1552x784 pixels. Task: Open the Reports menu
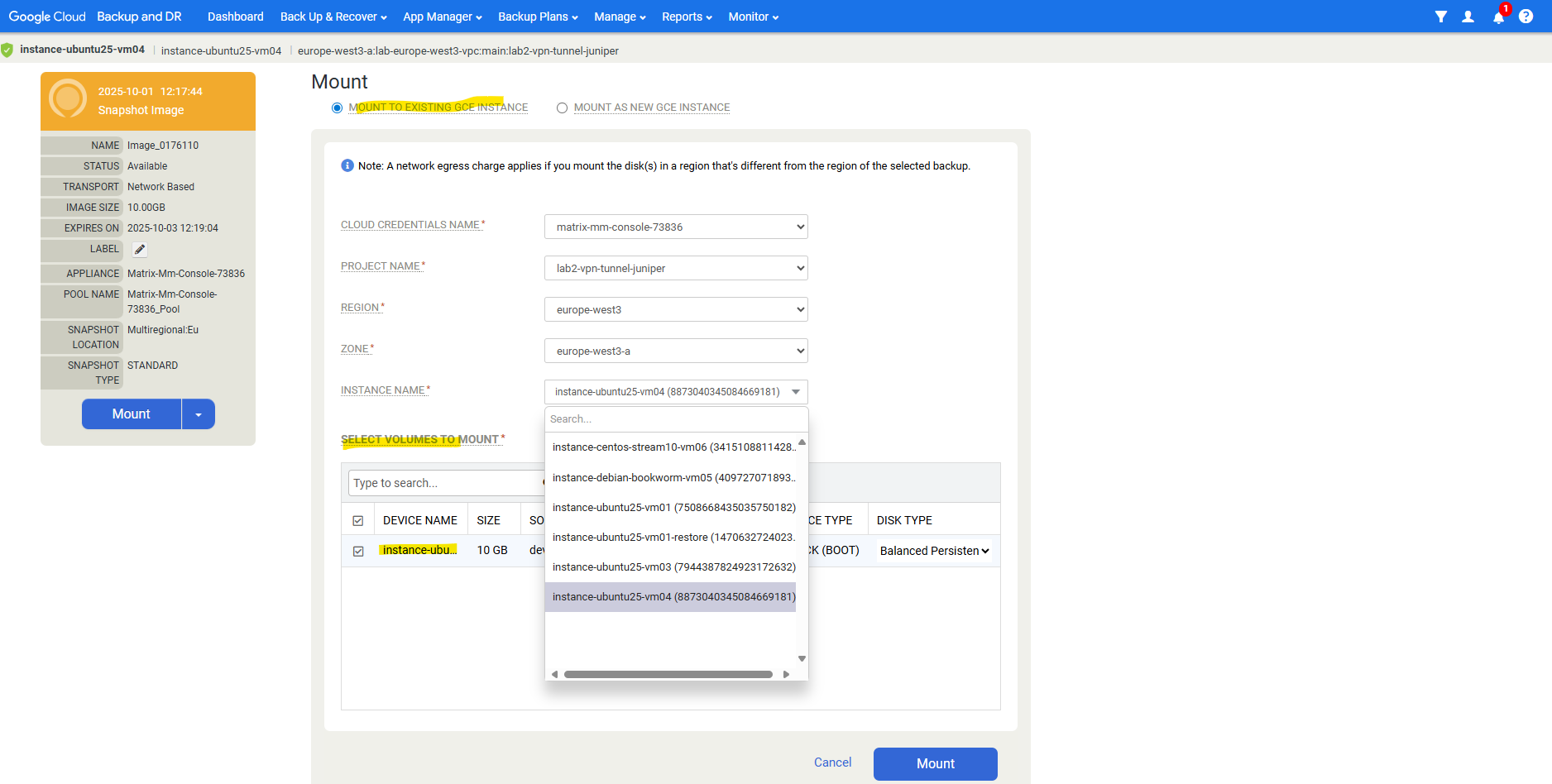pyautogui.click(x=687, y=17)
